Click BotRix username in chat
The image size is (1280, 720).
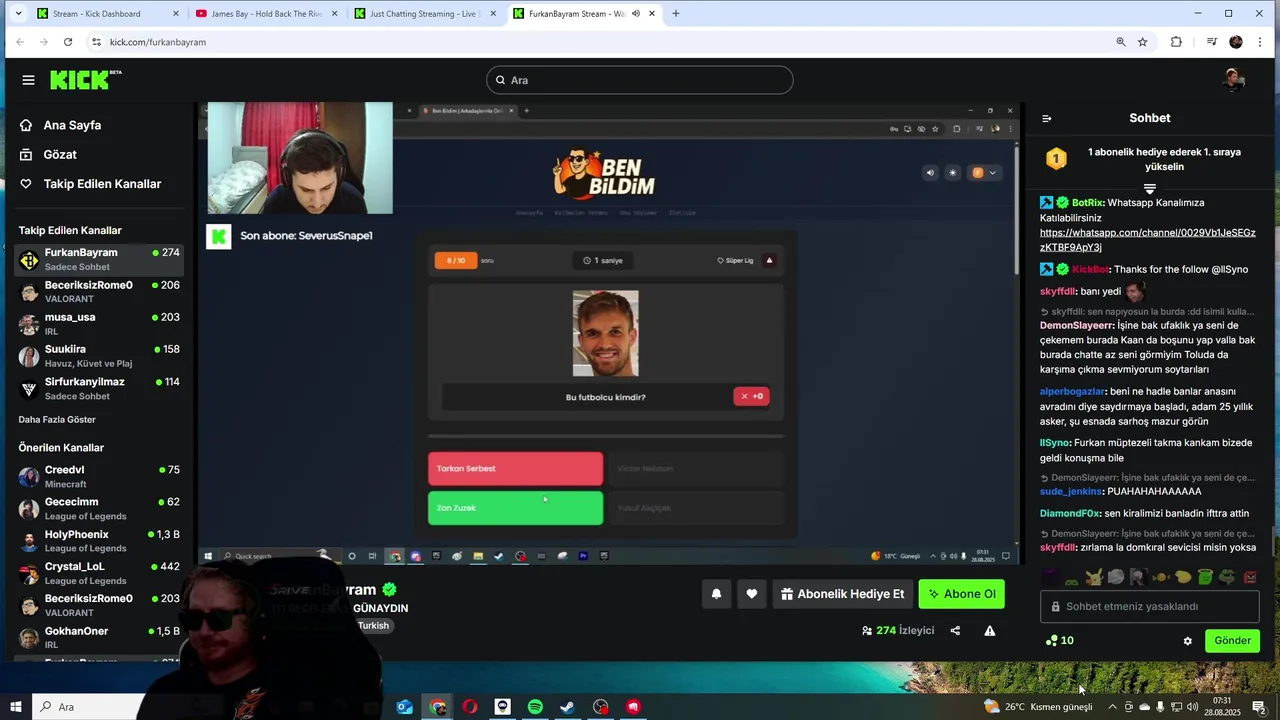point(1087,202)
